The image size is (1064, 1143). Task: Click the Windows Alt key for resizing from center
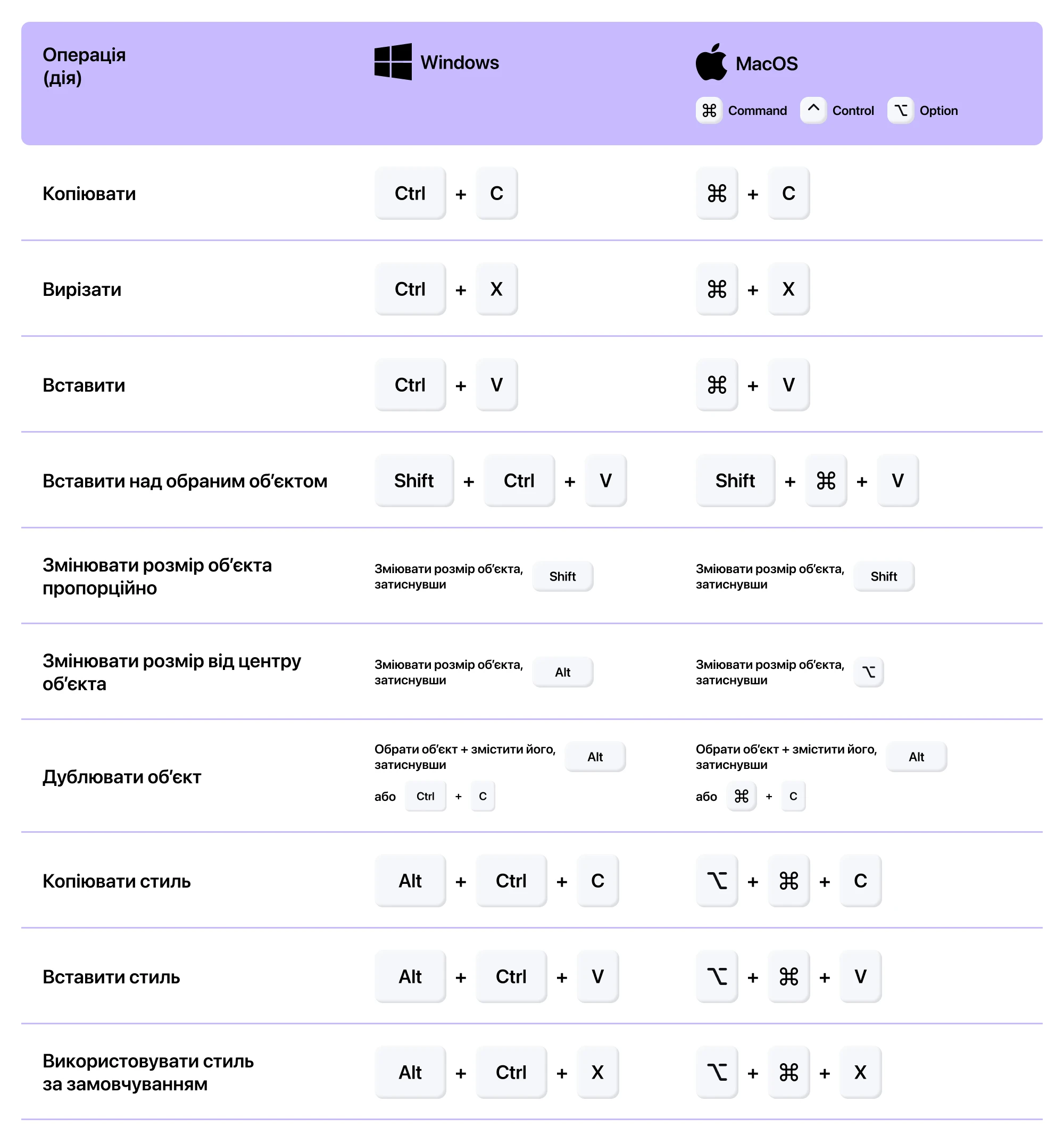coord(562,672)
